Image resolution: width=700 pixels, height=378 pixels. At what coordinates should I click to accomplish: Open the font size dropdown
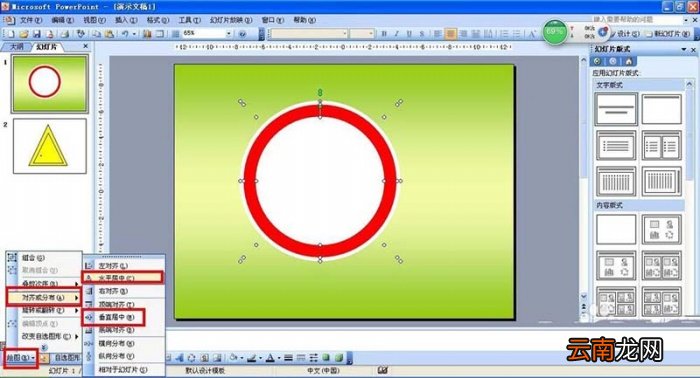[371, 34]
